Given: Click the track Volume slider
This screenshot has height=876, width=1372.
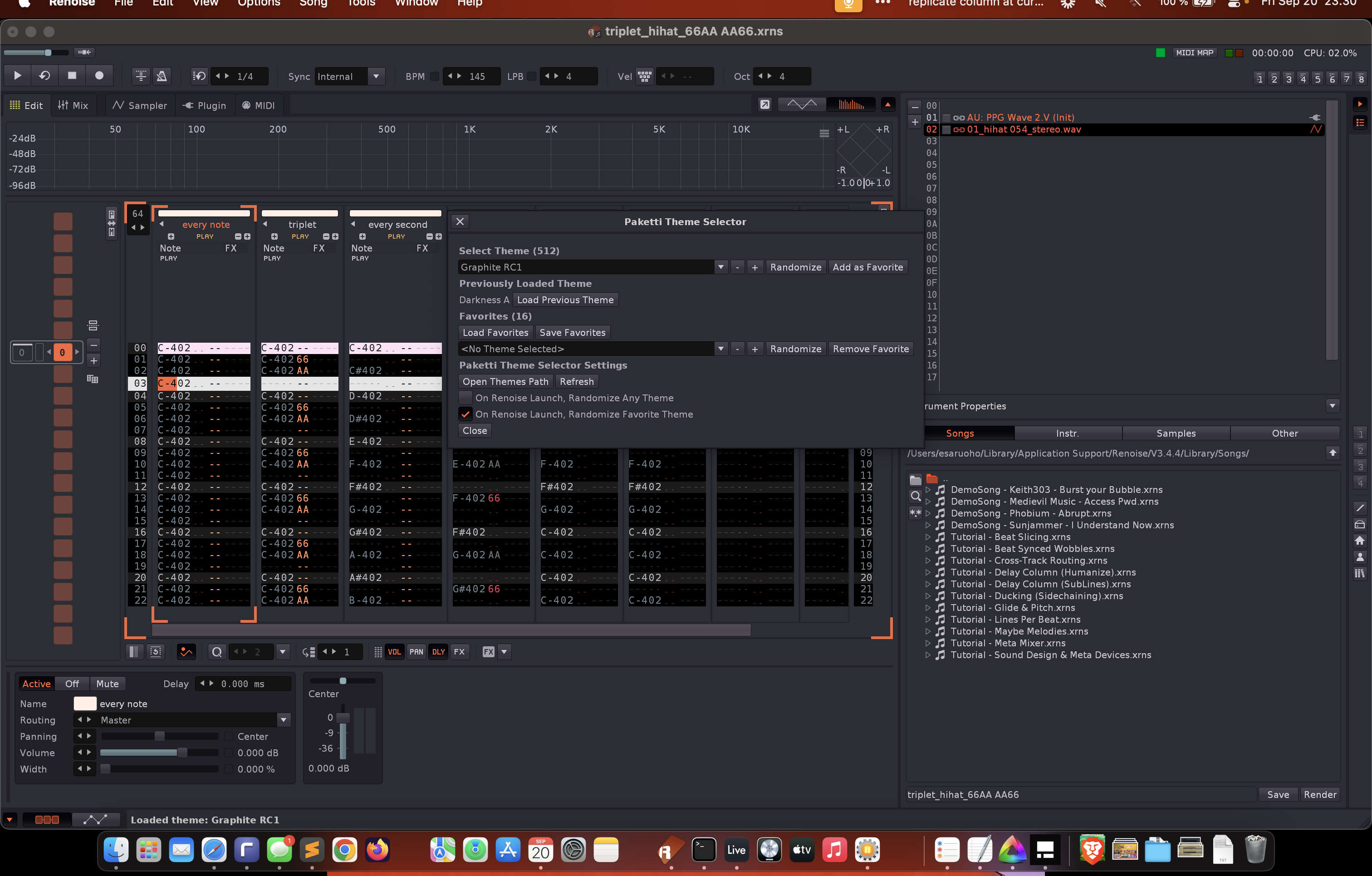Looking at the screenshot, I should point(160,753).
